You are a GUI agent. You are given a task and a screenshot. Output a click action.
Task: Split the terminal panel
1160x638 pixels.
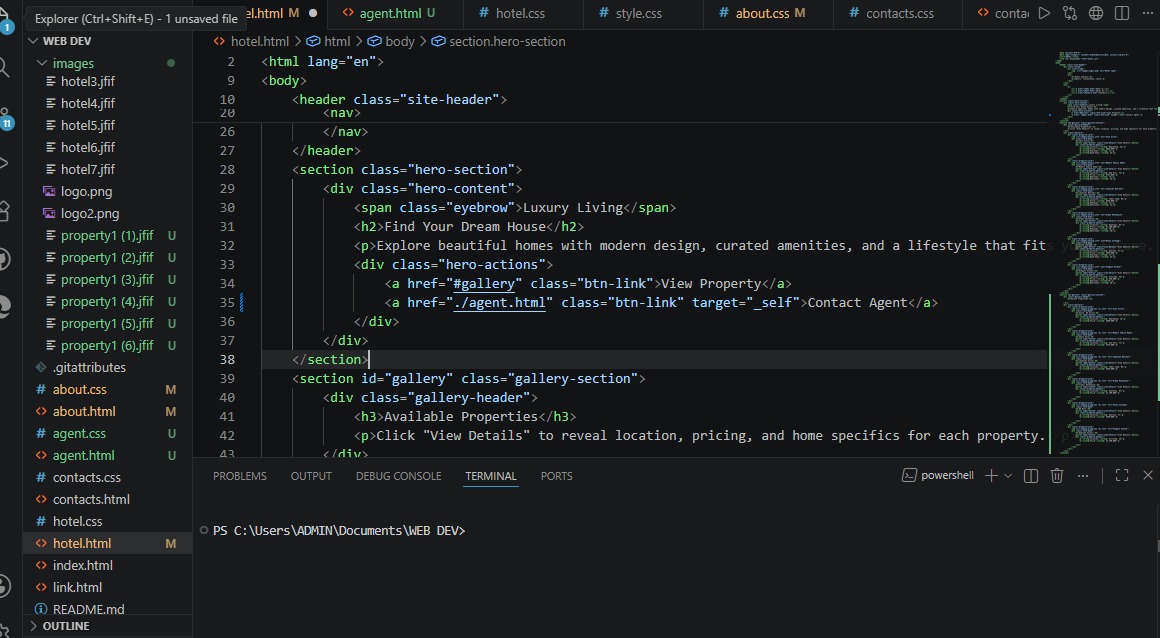tap(1031, 476)
